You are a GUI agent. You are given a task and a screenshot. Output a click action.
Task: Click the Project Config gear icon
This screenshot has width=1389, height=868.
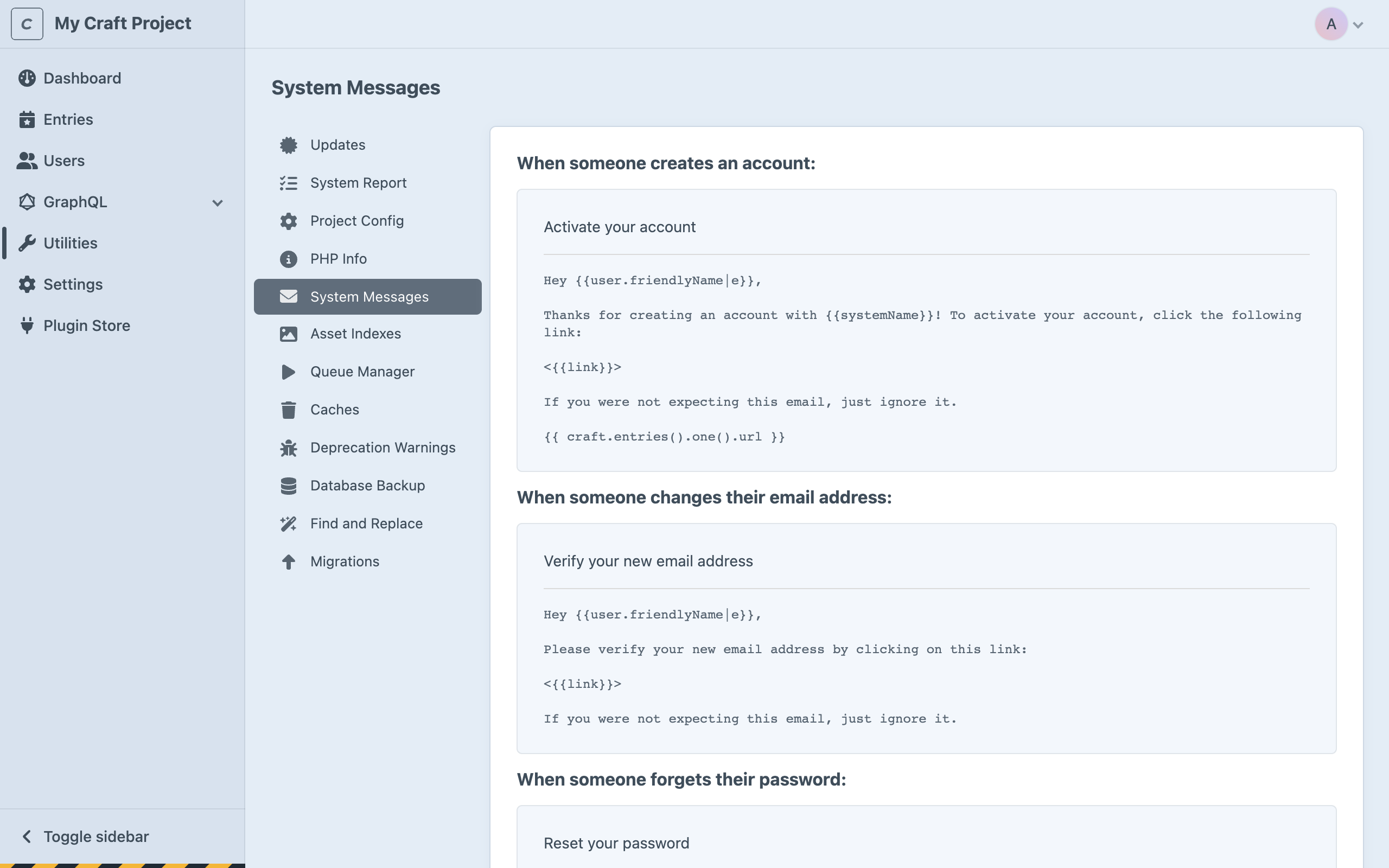(288, 221)
